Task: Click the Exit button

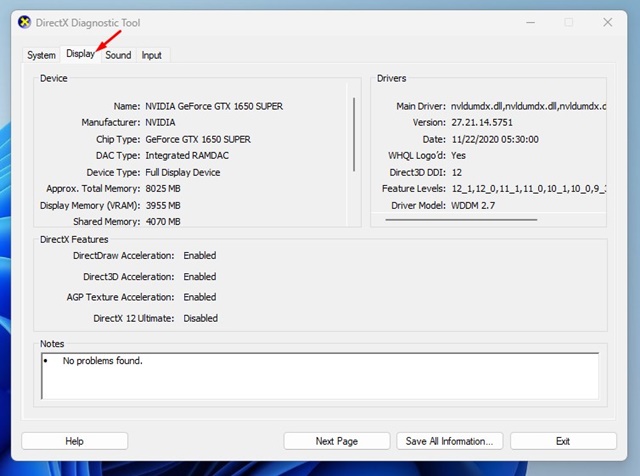Action: [563, 441]
